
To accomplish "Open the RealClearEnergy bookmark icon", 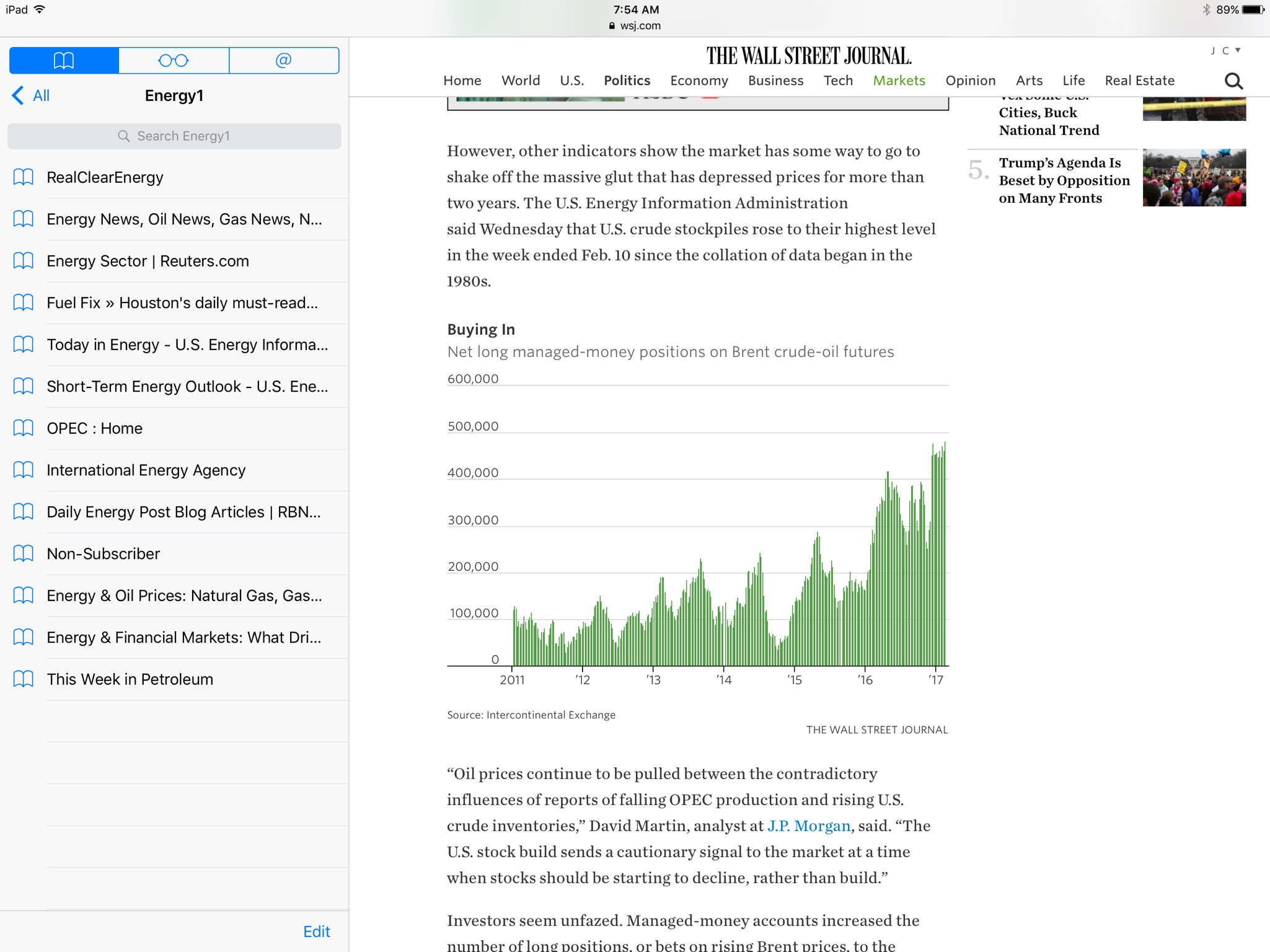I will coord(24,177).
